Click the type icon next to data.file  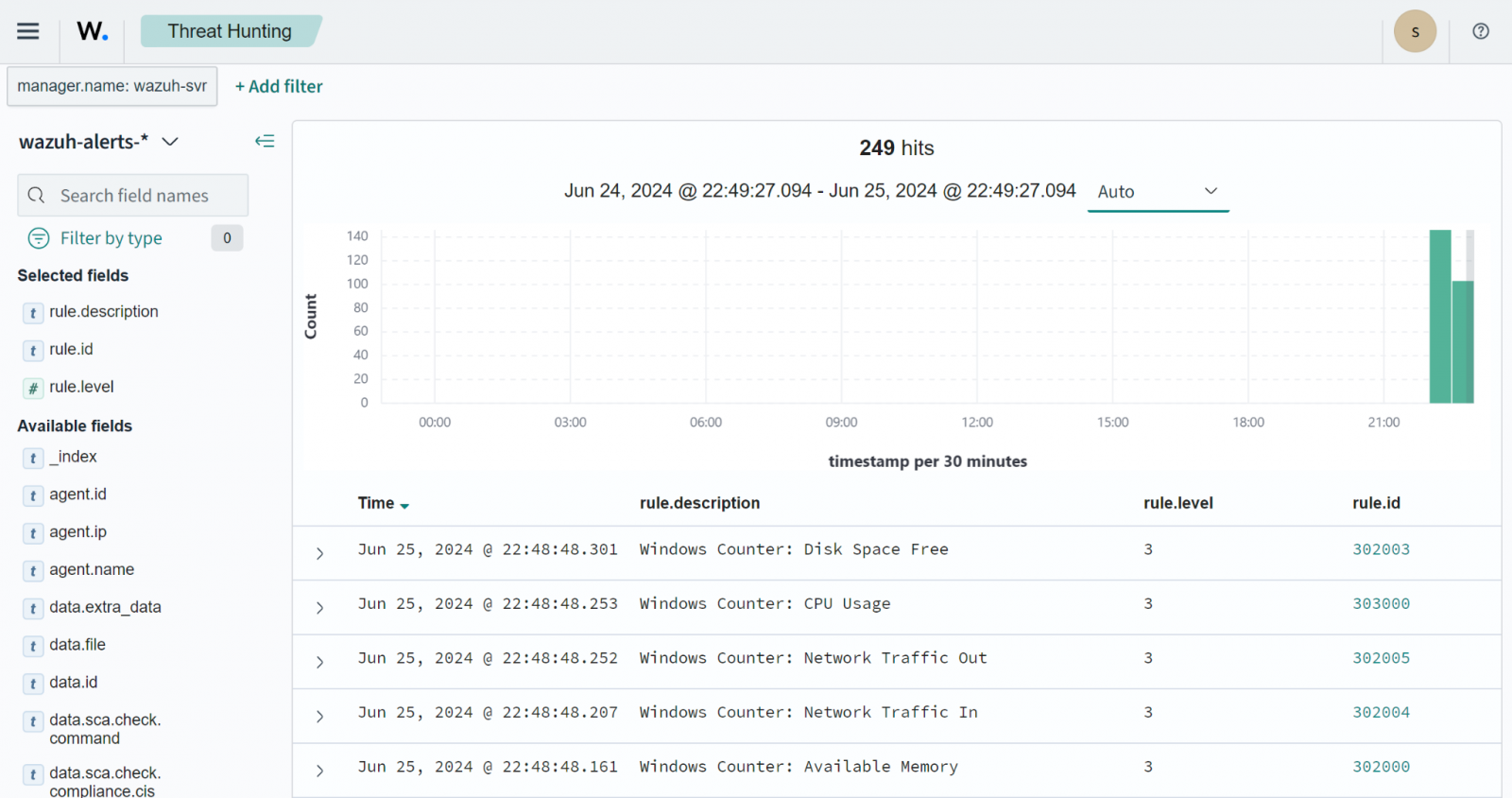[x=33, y=646]
